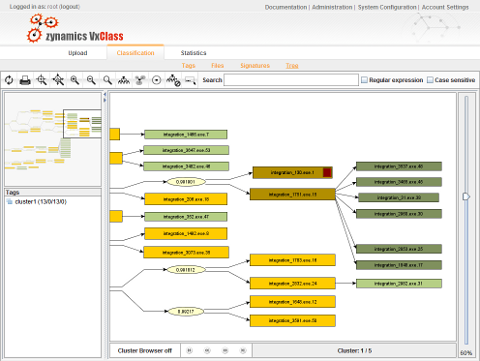This screenshot has width=480, height=361.
Task: Select the dark gold node below integration_130
Action: (292, 194)
